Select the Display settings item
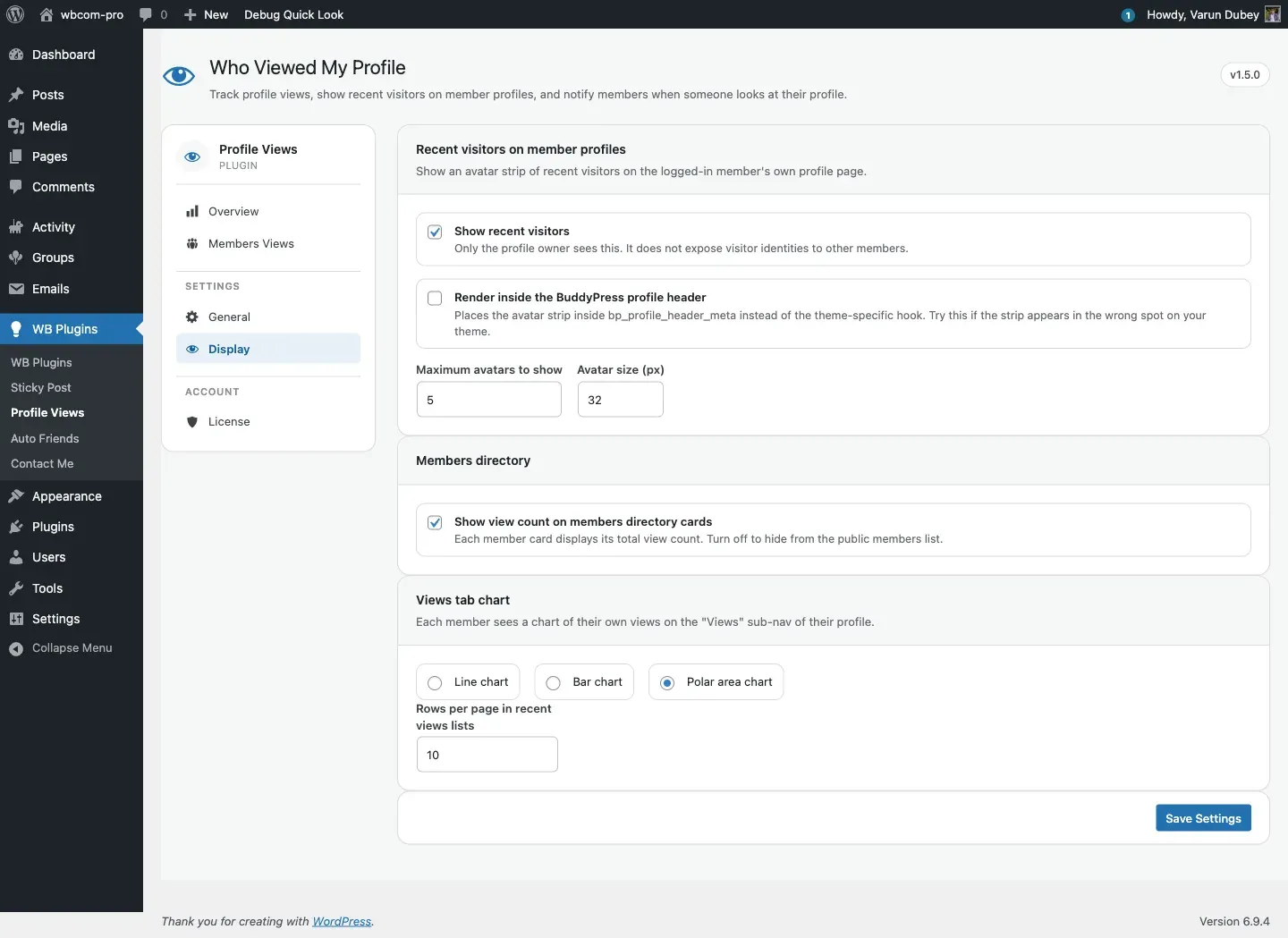 268,349
